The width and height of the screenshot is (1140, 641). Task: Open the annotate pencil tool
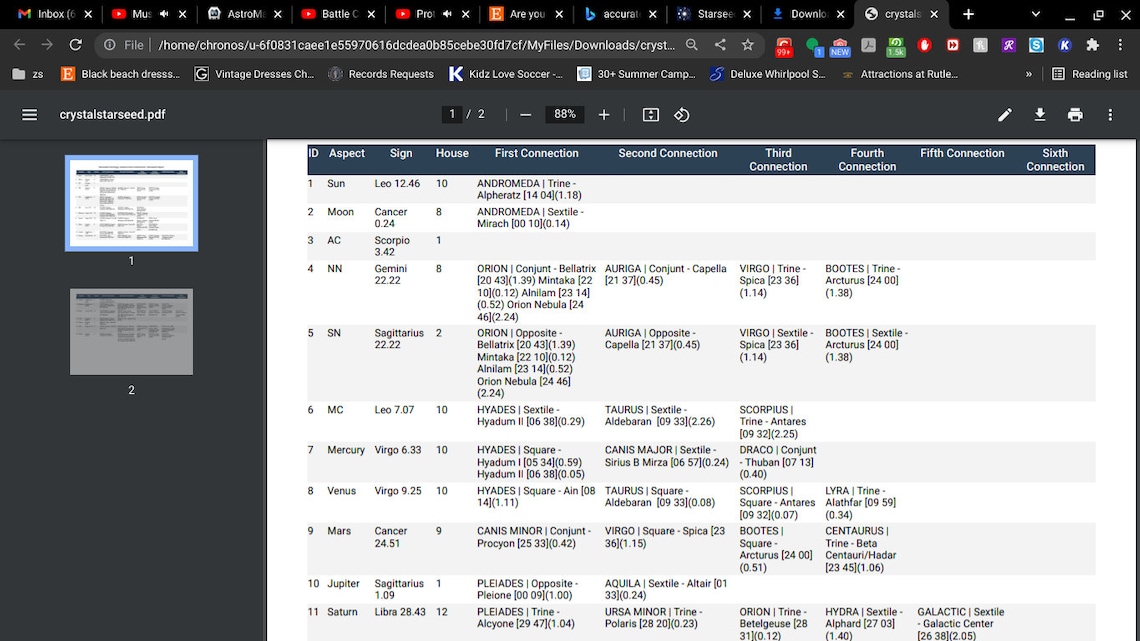[x=1005, y=115]
